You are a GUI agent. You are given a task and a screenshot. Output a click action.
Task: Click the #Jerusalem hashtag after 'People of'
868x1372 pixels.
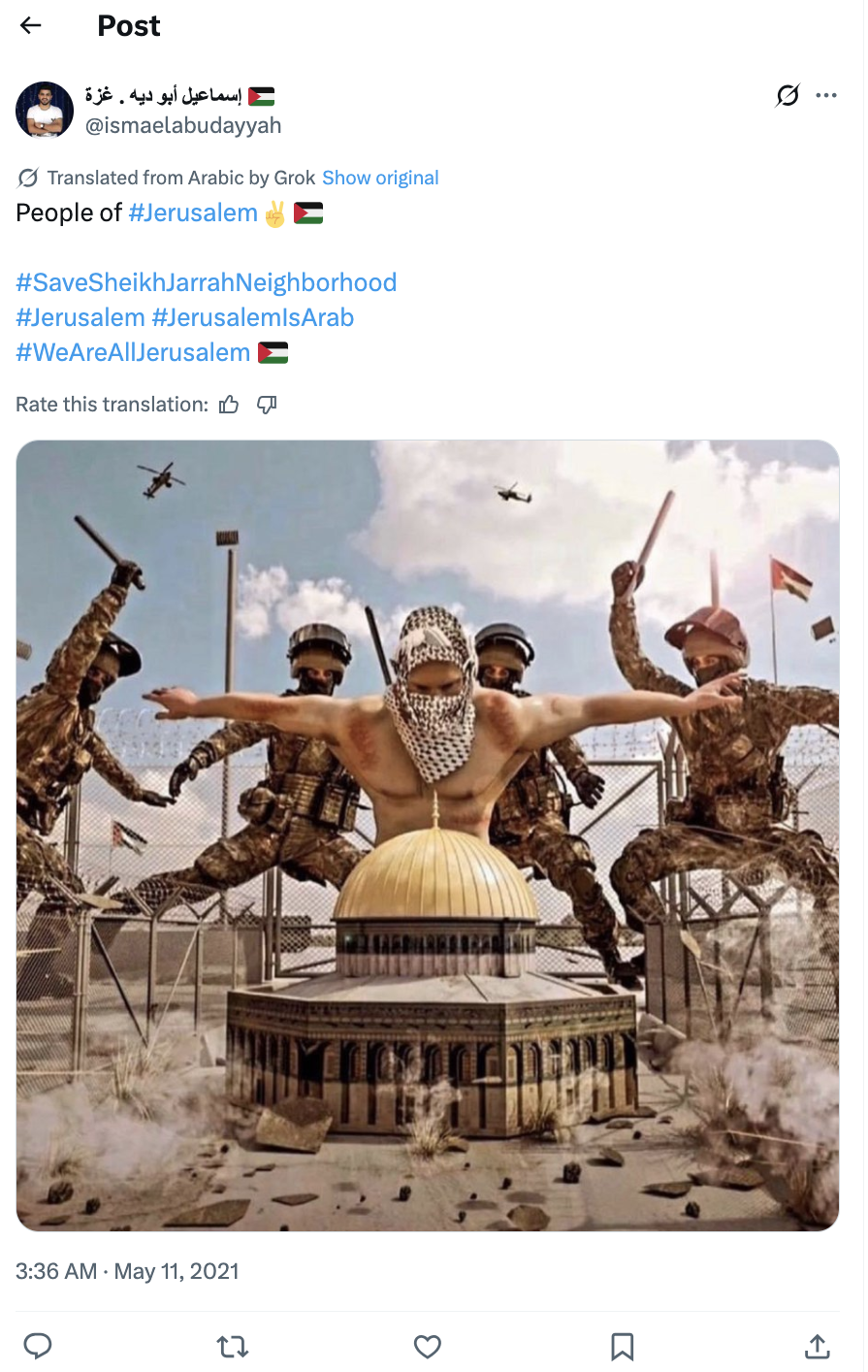click(x=193, y=212)
